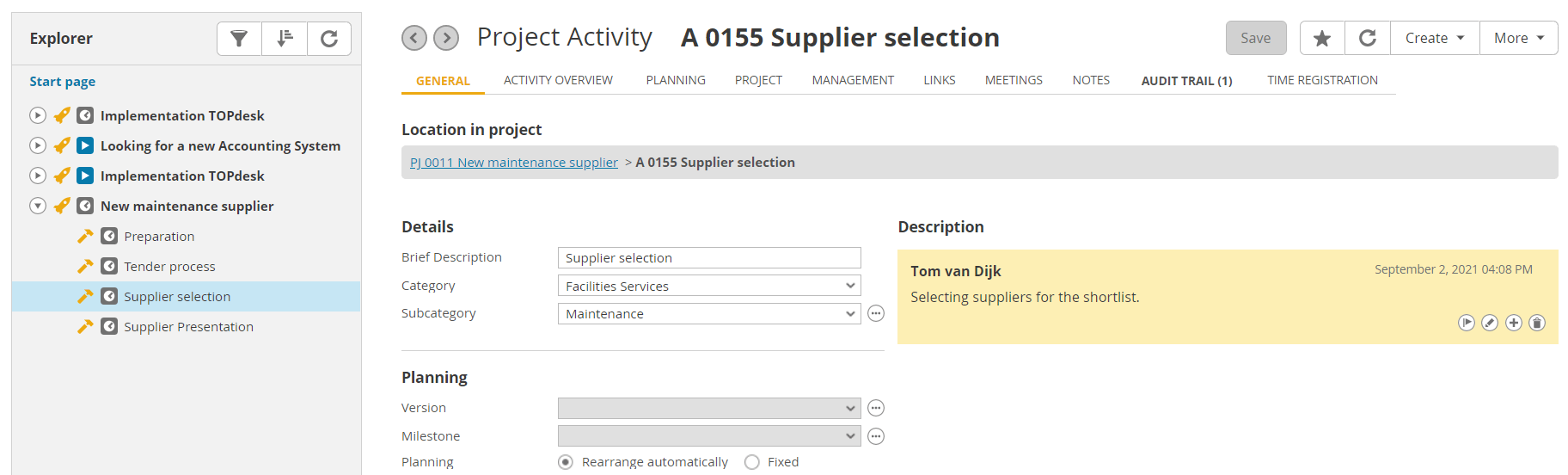Select the Fixed planning radio button
Image resolution: width=1568 pixels, height=475 pixels.
[752, 462]
